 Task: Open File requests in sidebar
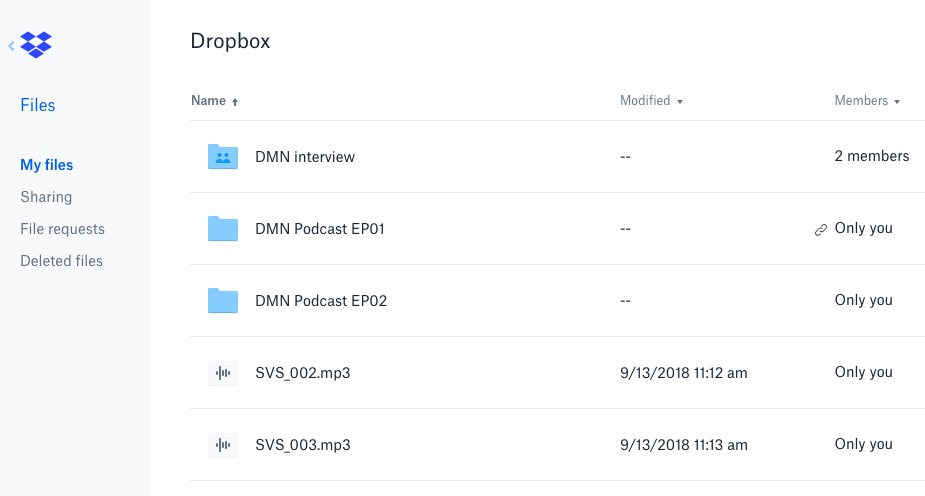(63, 229)
